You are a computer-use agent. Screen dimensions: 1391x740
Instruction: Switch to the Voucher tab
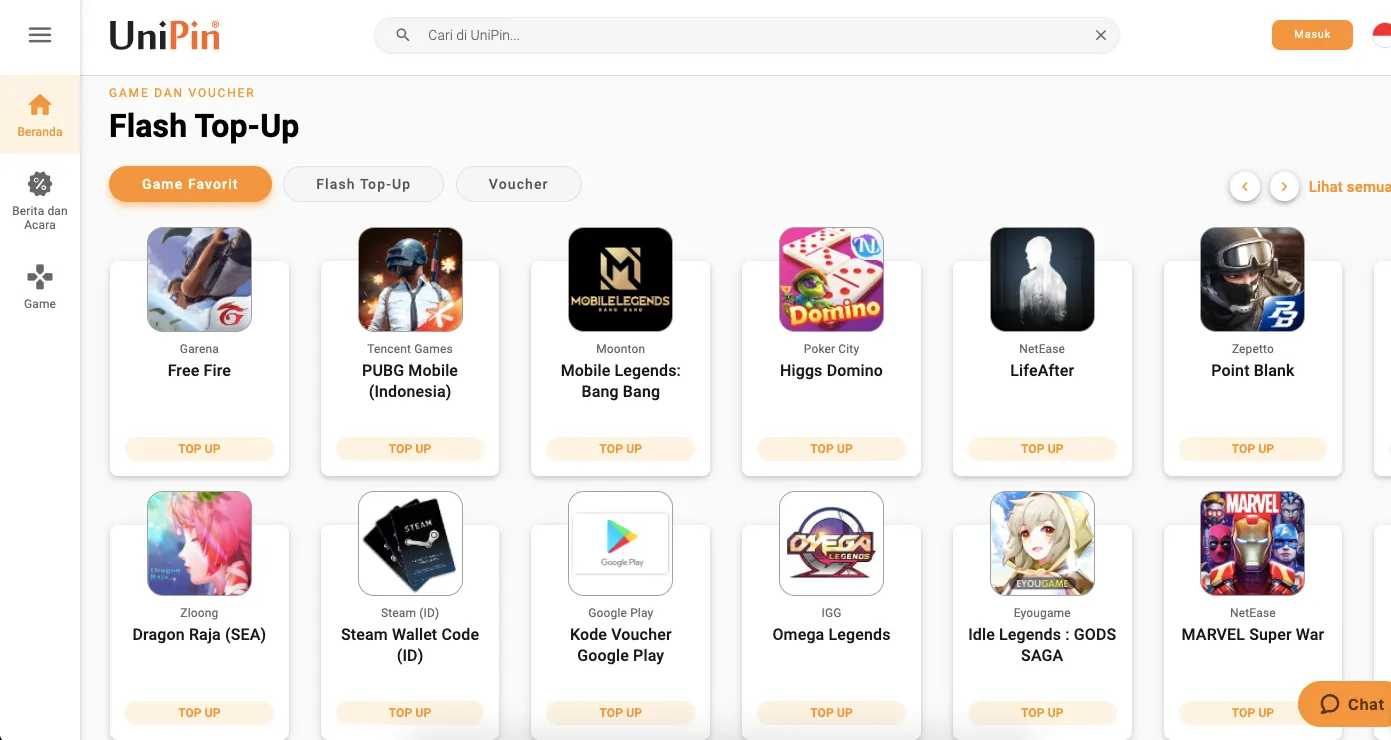(518, 184)
